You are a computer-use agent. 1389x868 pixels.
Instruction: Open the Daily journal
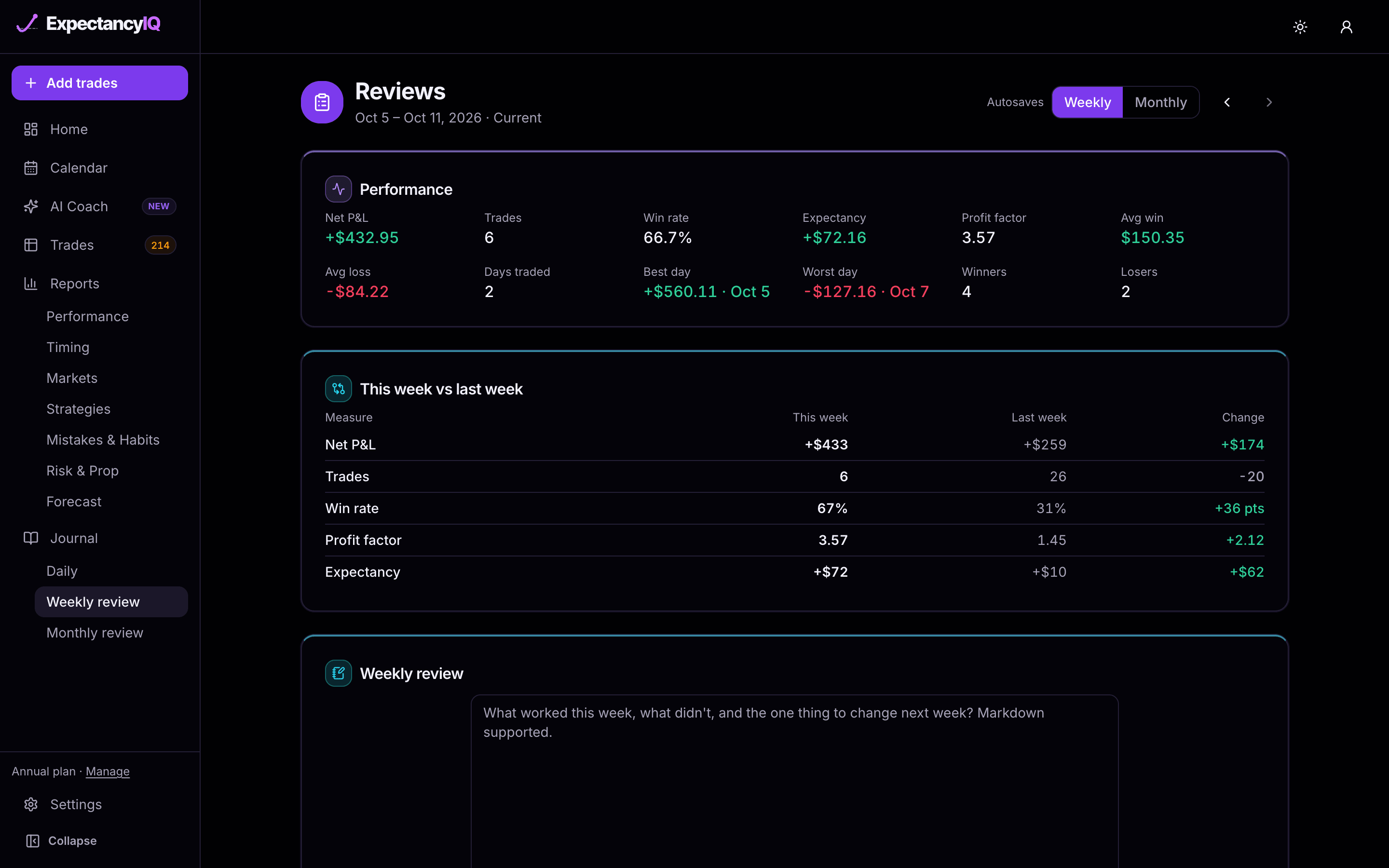coord(61,571)
